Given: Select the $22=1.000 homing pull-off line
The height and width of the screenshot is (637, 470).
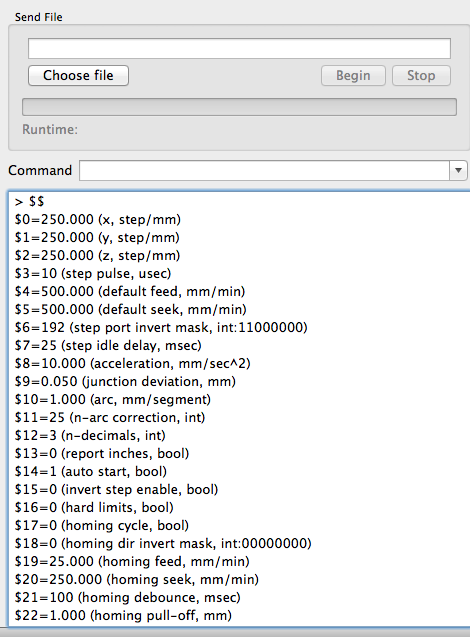Looking at the screenshot, I should (x=123, y=615).
